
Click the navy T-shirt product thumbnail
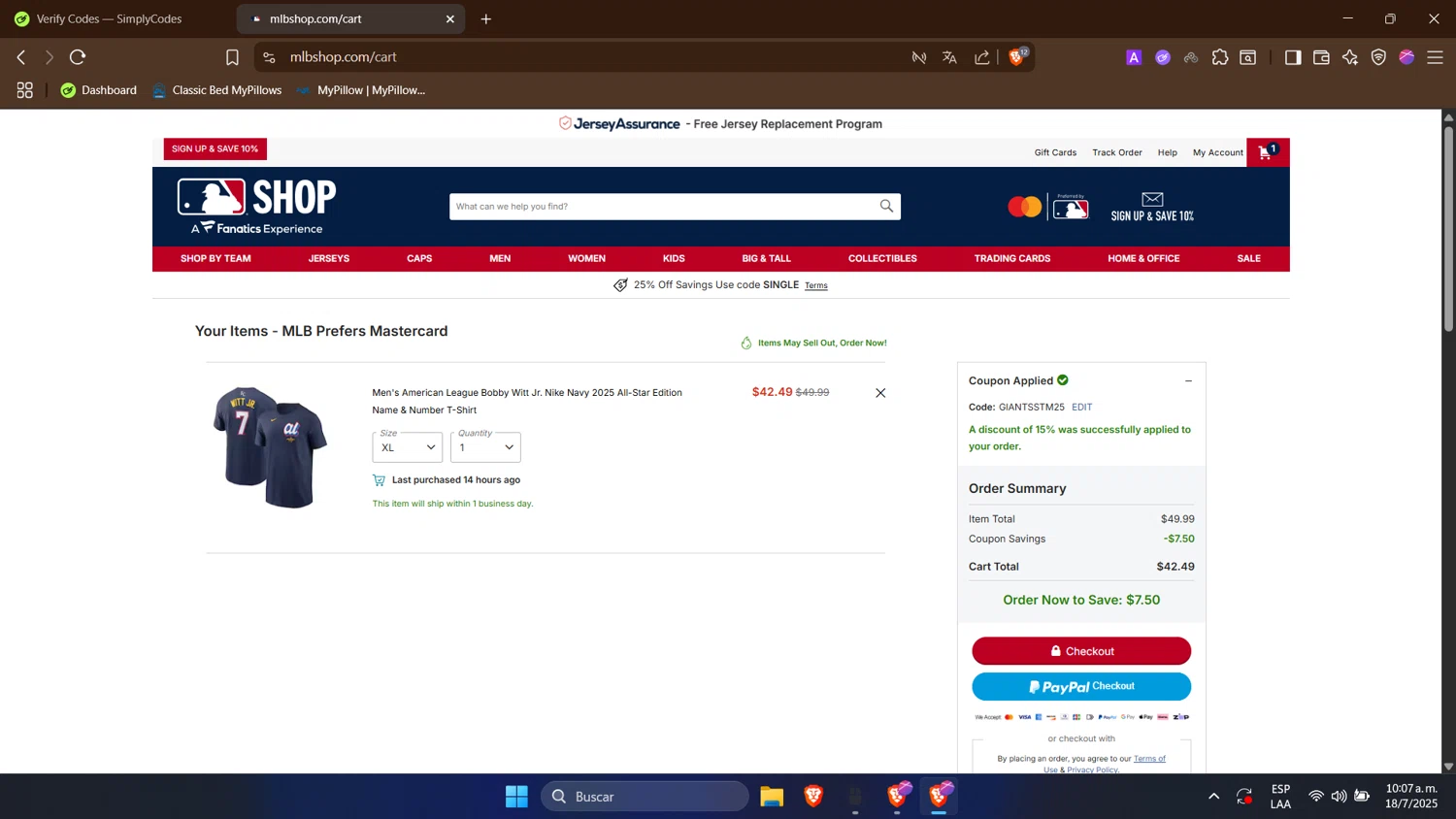point(270,447)
